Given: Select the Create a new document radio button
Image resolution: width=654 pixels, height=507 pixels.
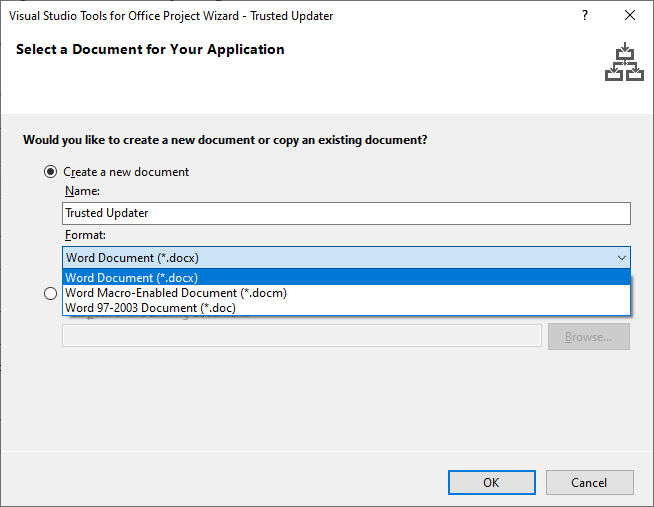Looking at the screenshot, I should click(50, 172).
